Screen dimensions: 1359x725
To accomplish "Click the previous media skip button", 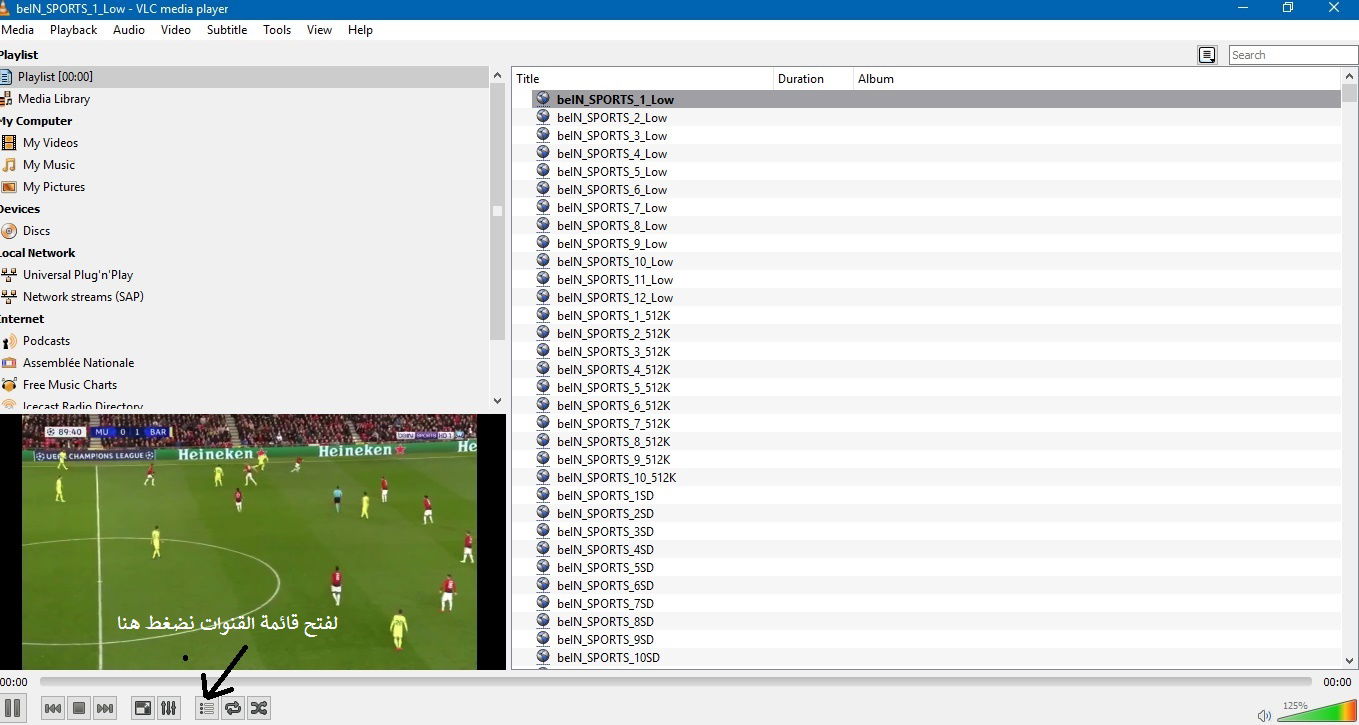I will [x=53, y=708].
